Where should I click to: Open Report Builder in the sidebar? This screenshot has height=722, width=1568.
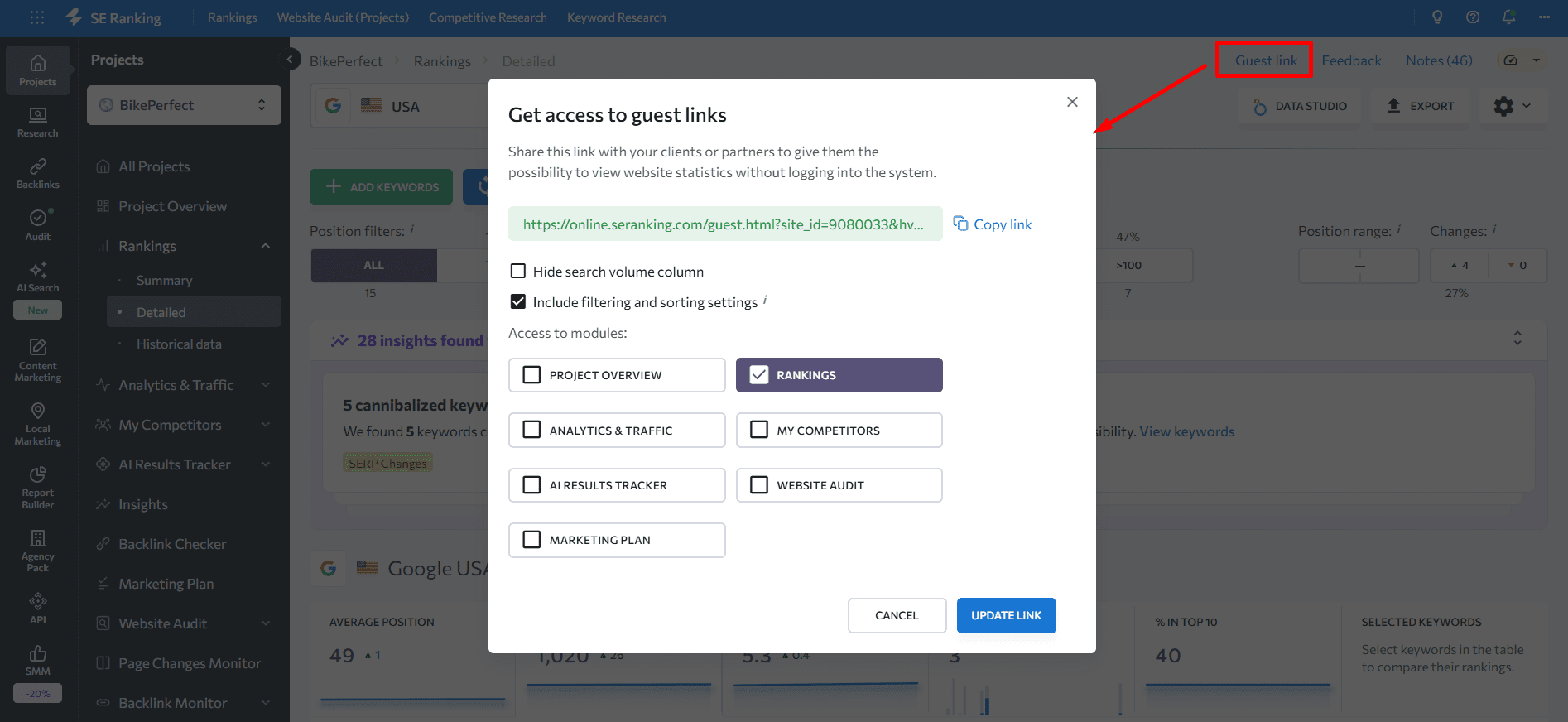(38, 488)
